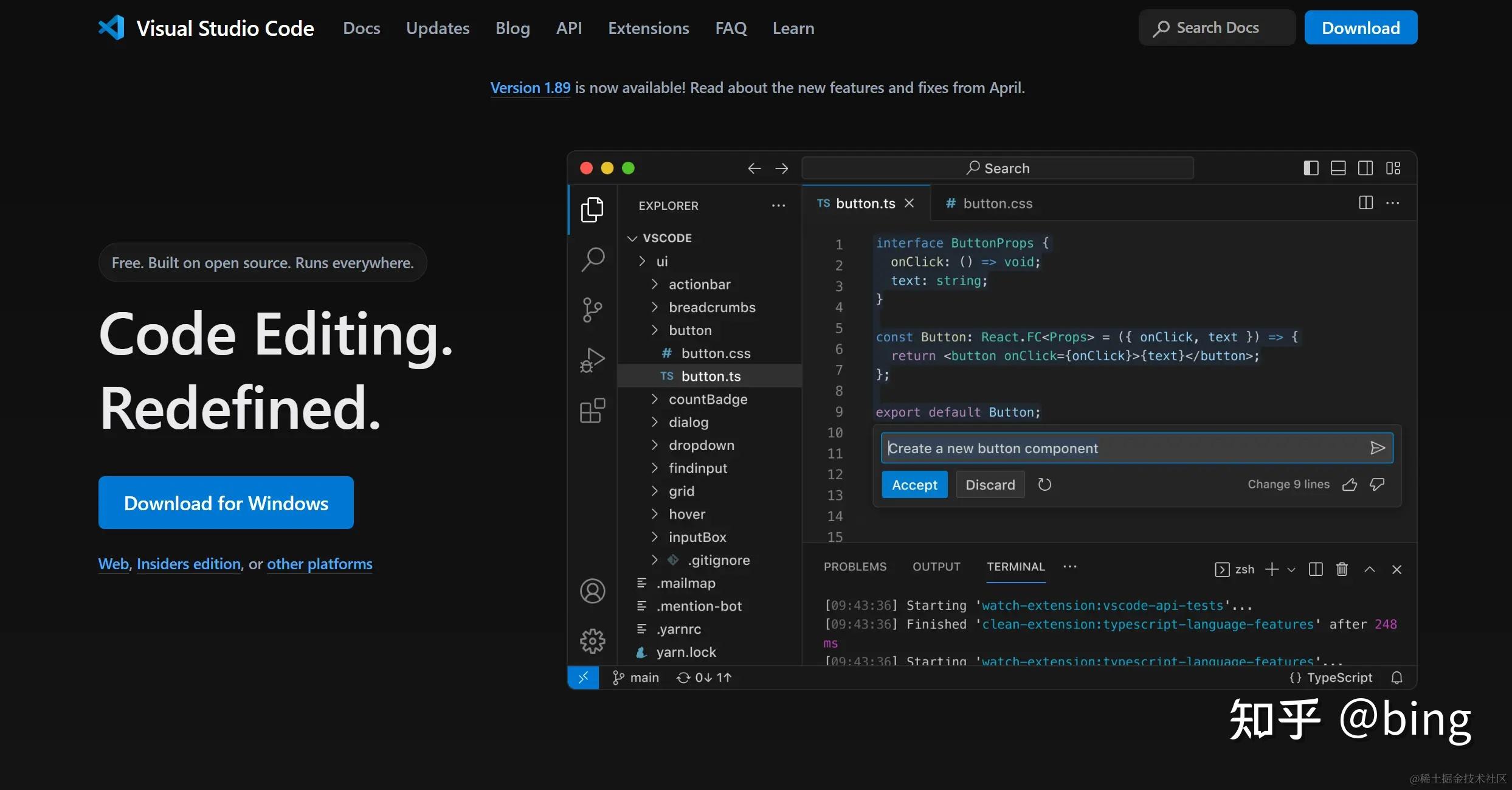Click Download for Windows button

coord(226,503)
